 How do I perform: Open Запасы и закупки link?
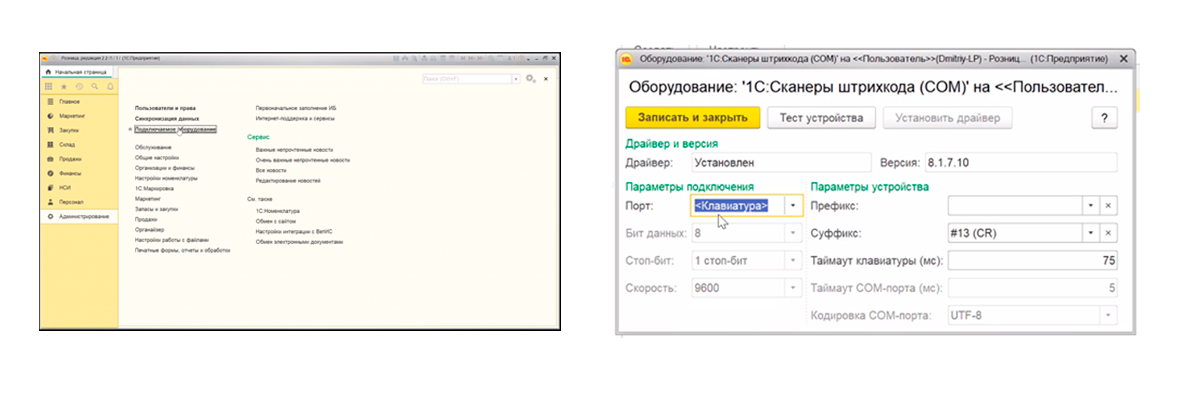pyautogui.click(x=157, y=209)
